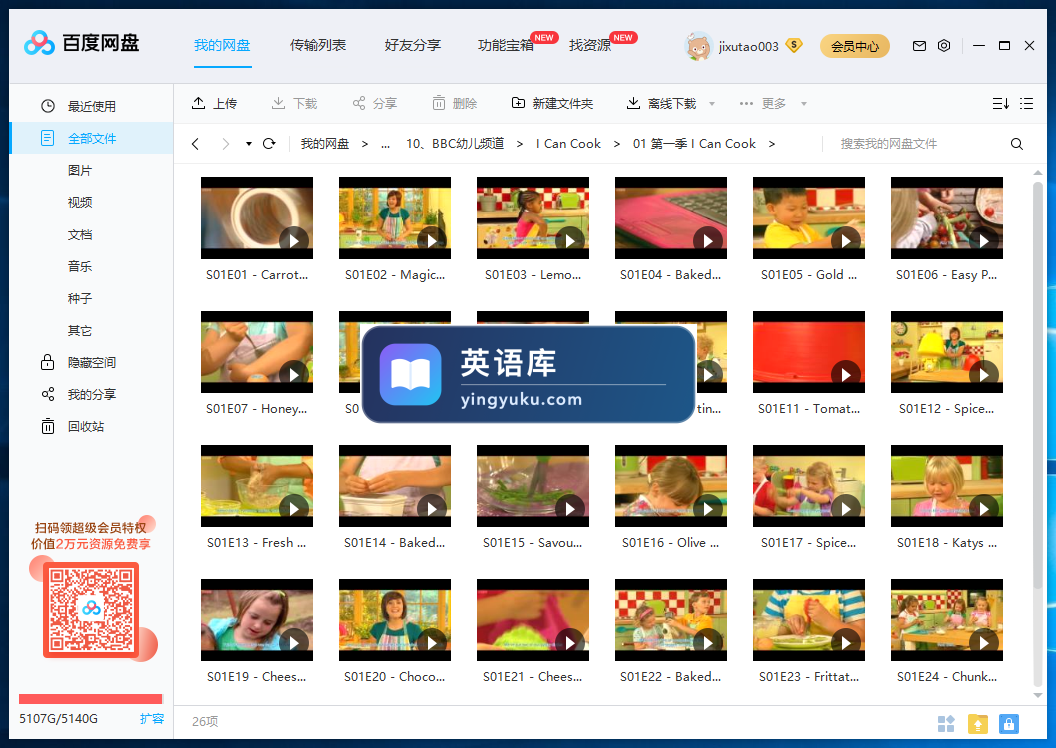1056x748 pixels.
Task: Click the membership QR code image
Action: tap(91, 609)
